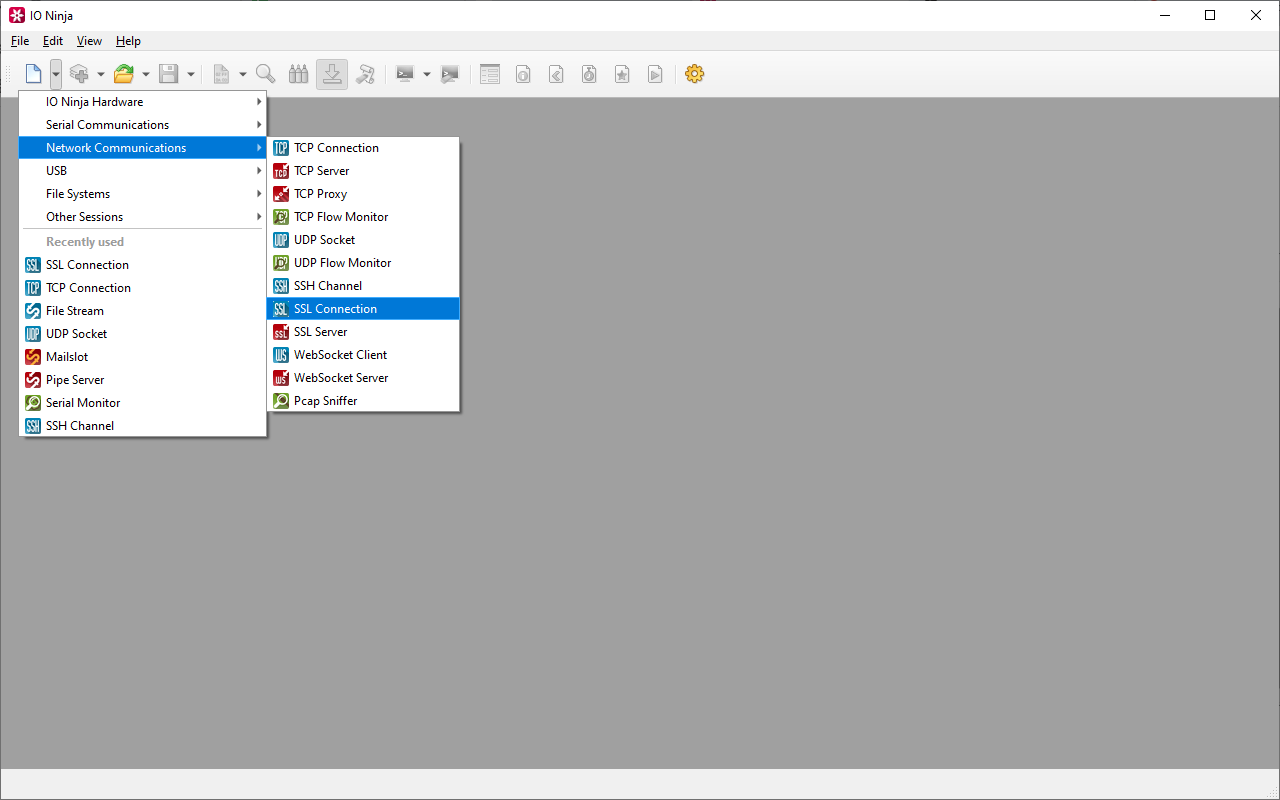1280x800 pixels.
Task: Expand the USB submenu
Action: (143, 171)
